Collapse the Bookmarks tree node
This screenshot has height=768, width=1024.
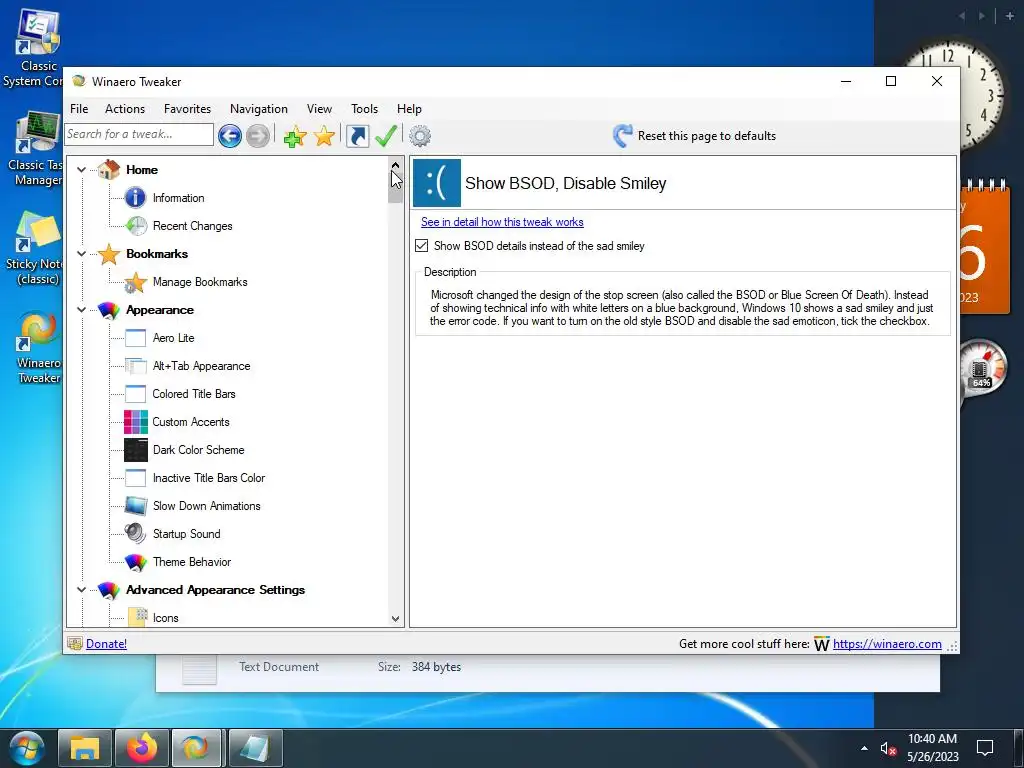81,254
